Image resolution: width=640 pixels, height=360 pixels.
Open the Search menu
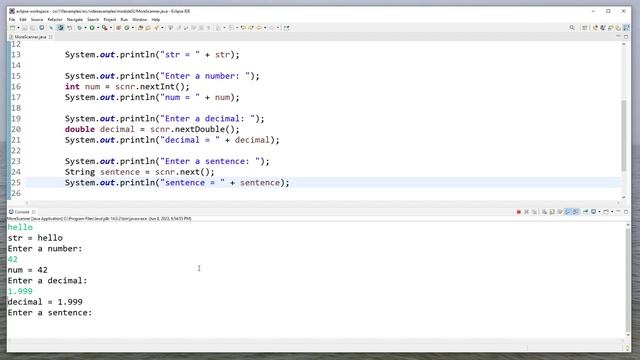coord(93,20)
